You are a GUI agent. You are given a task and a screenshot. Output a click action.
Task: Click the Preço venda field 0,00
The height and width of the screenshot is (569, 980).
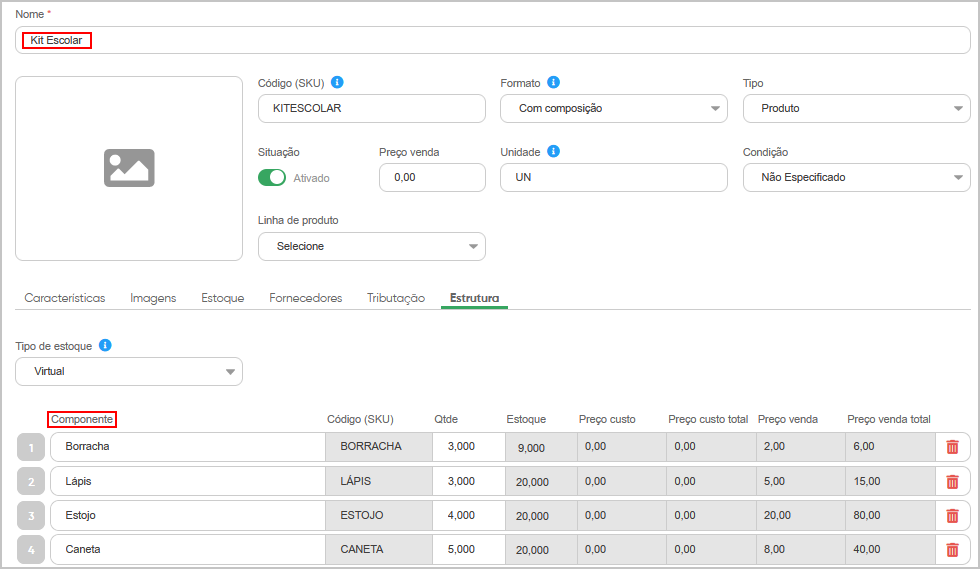coord(432,178)
